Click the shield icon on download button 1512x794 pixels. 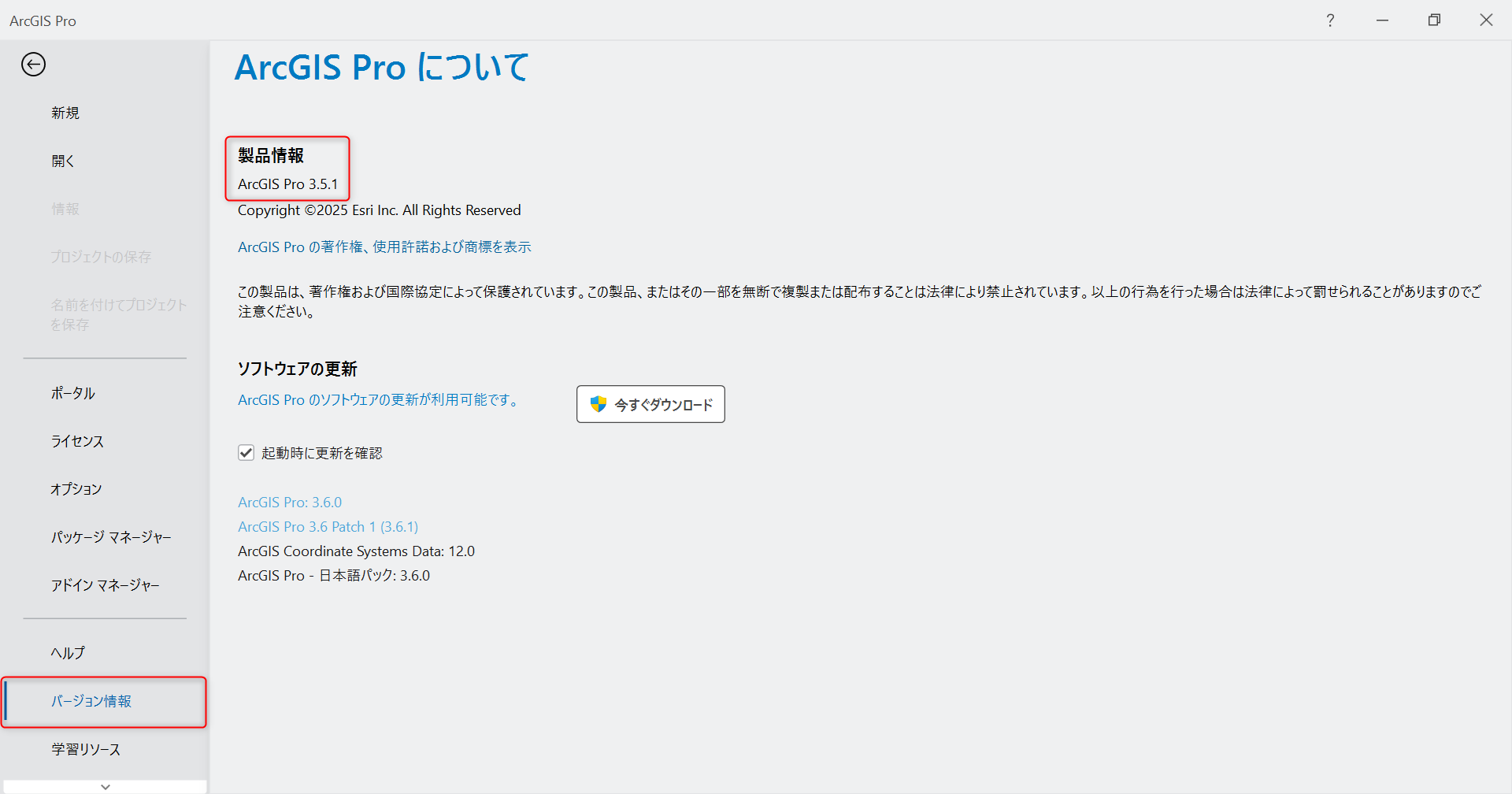pyautogui.click(x=598, y=404)
